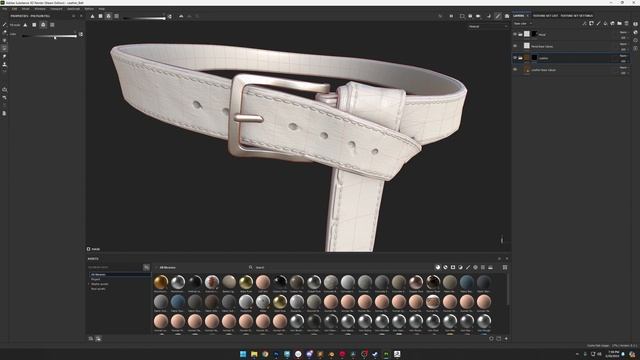The width and height of the screenshot is (640, 360).
Task: Pick the gold material sphere thumbnail
Action: (161, 282)
